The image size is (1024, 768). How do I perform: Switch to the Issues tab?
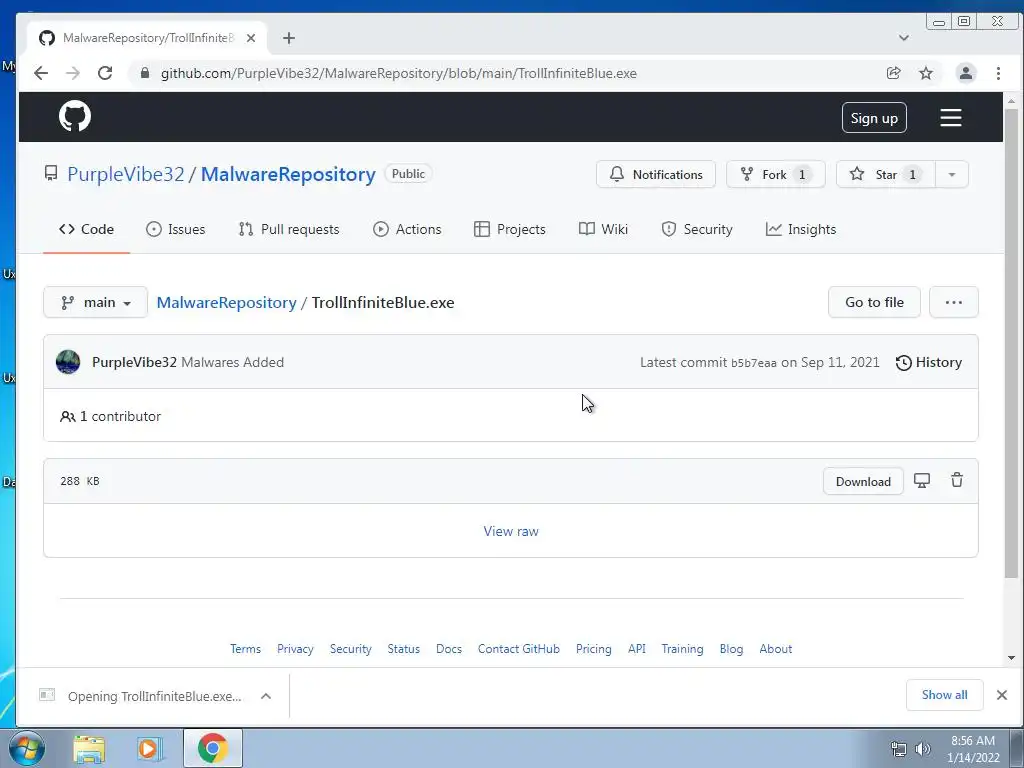(176, 229)
